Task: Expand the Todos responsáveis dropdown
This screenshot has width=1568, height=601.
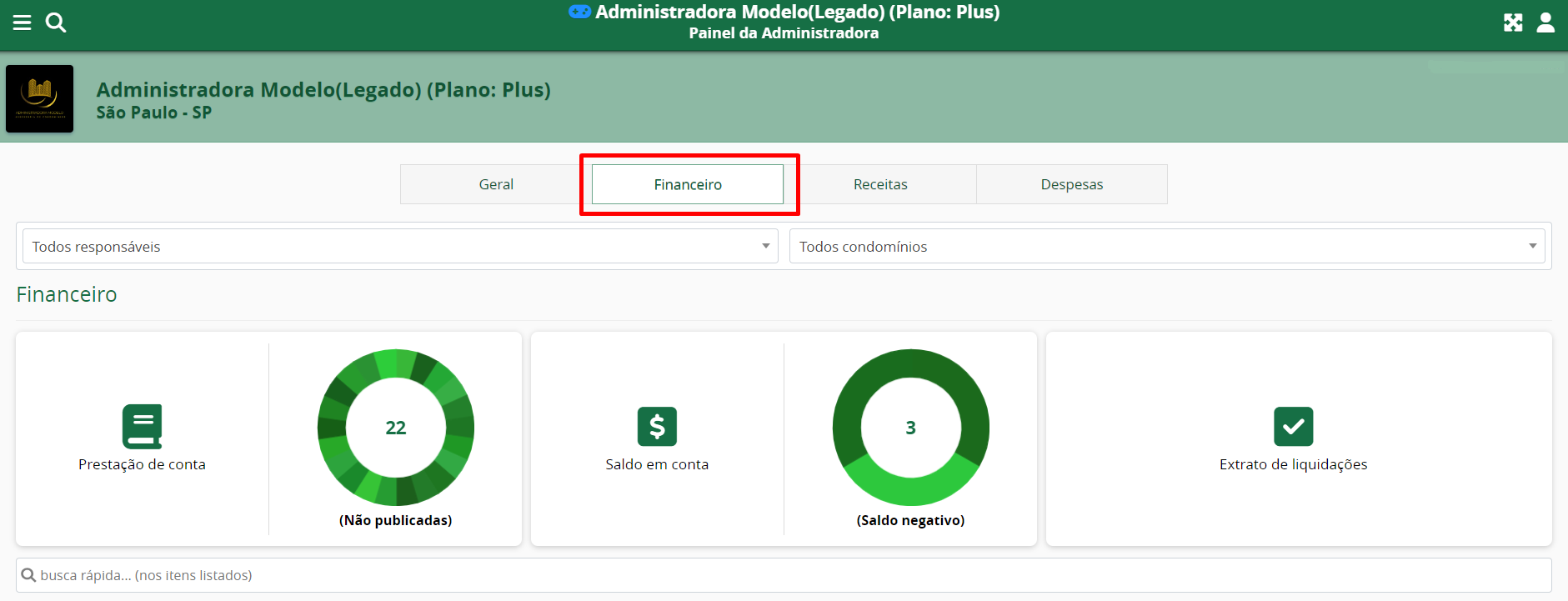Action: pyautogui.click(x=400, y=246)
